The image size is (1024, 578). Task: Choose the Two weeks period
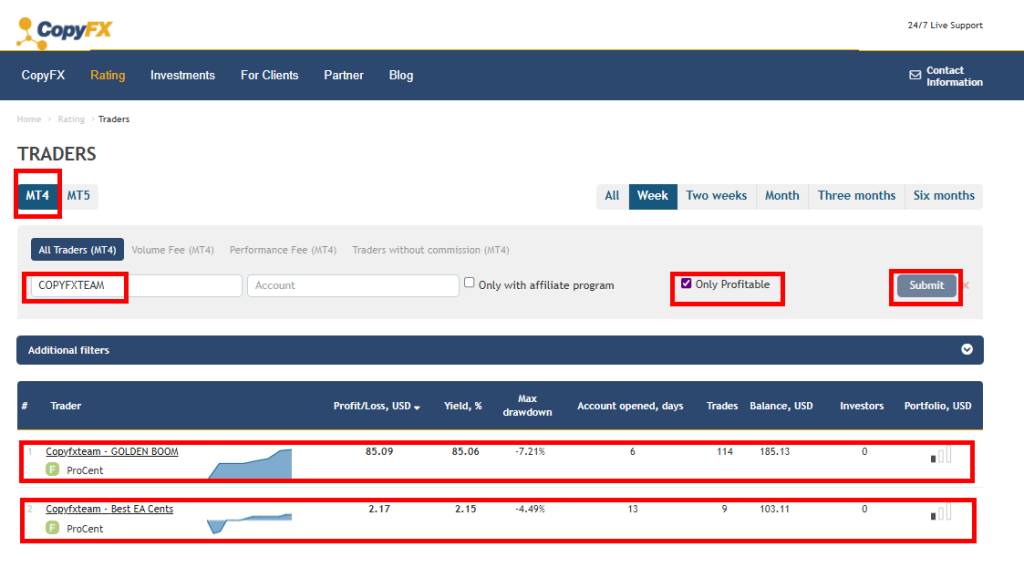pos(716,196)
